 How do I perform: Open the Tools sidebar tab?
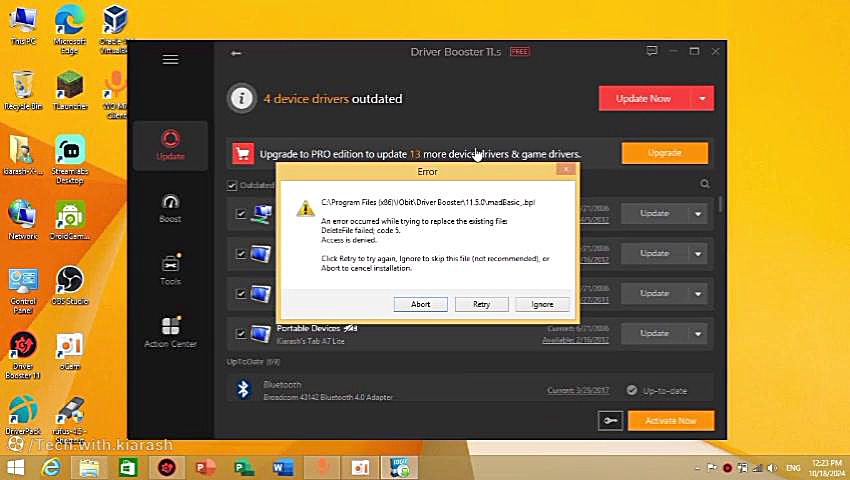pyautogui.click(x=170, y=270)
